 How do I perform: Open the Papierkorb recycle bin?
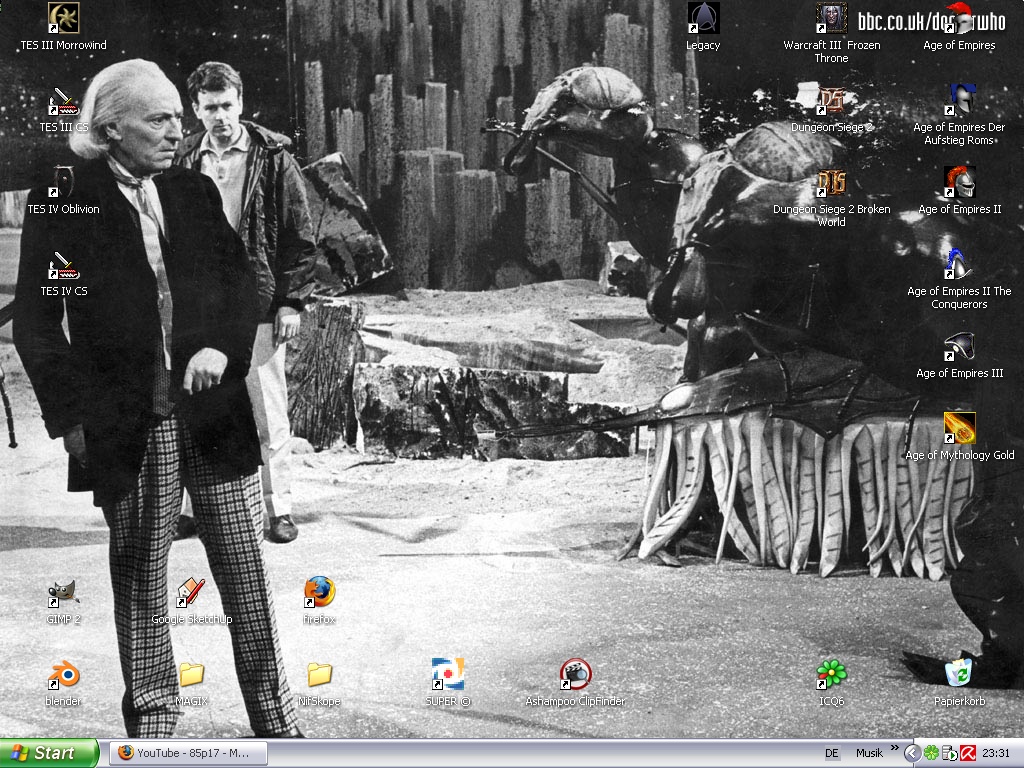coord(959,676)
